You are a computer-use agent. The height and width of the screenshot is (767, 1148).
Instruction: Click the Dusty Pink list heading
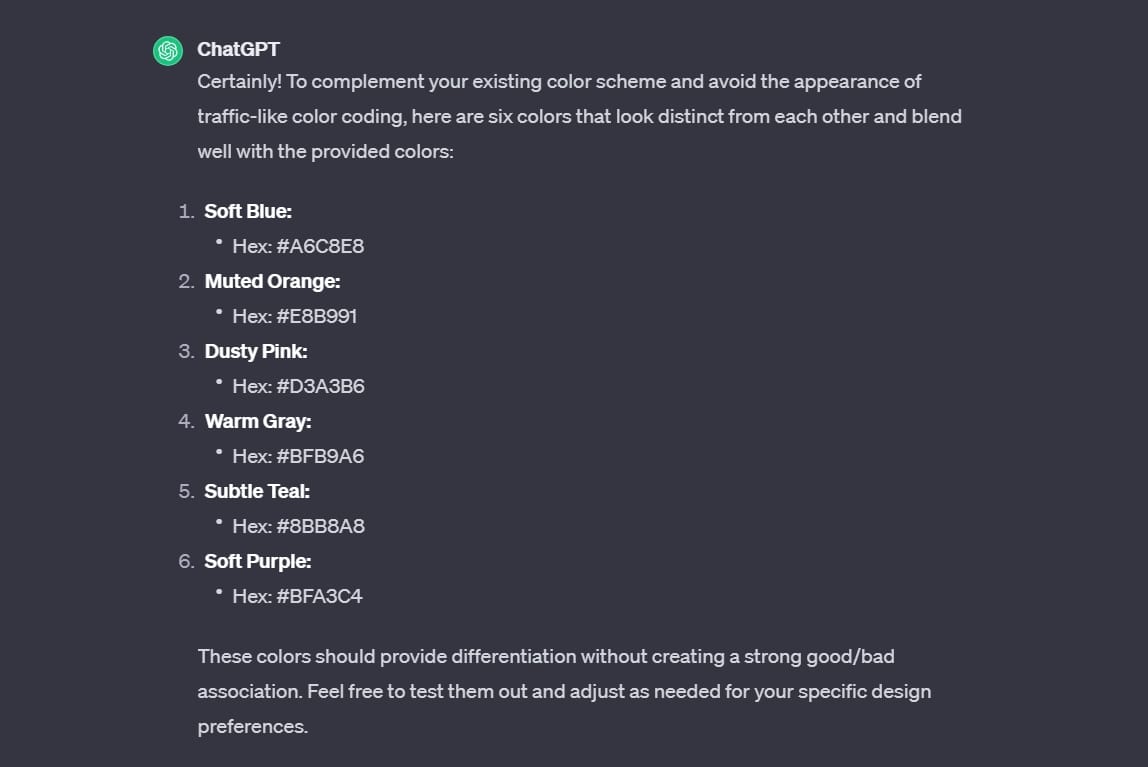(256, 351)
